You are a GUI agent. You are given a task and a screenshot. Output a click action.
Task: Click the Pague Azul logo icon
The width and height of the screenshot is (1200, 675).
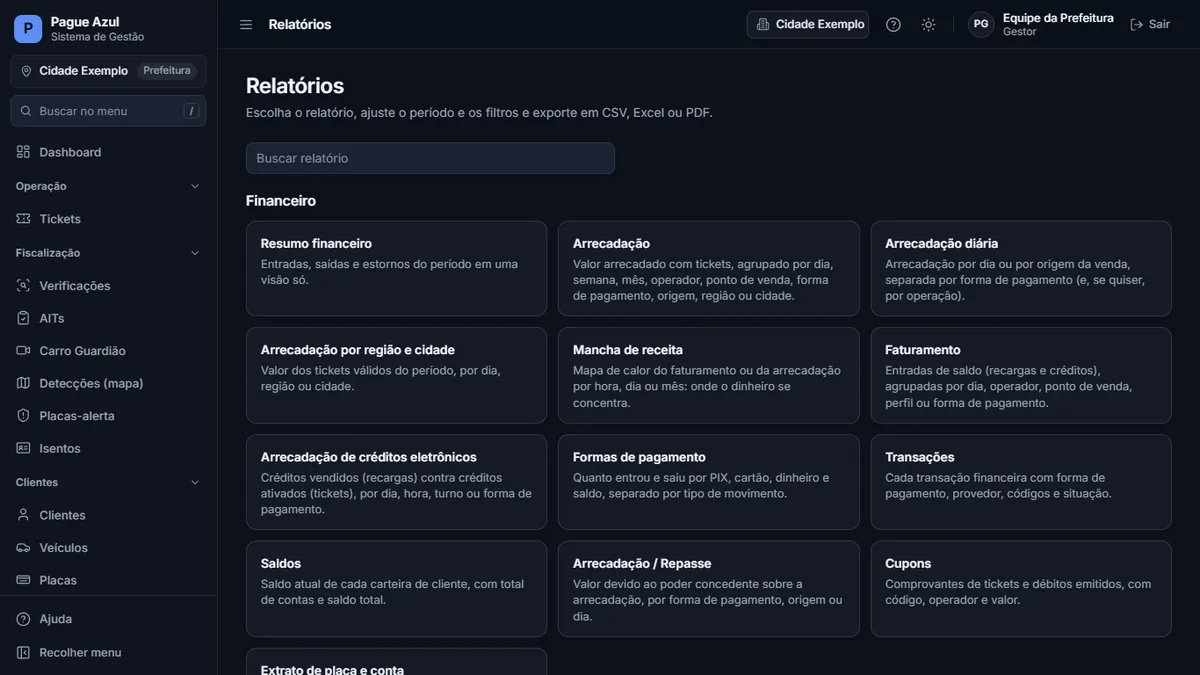pos(28,29)
